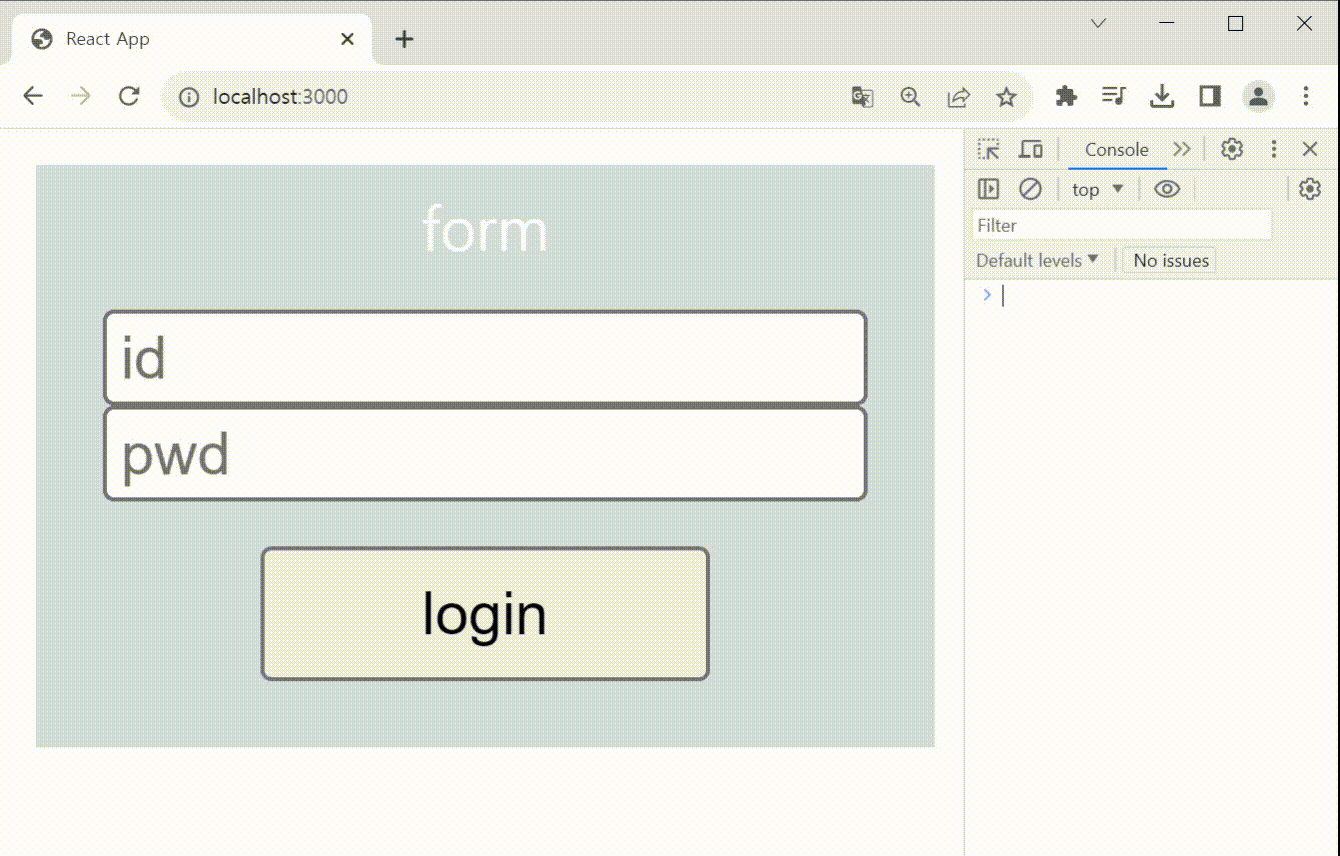Expand the hidden DevTools tabs chevron
Screen dimensions: 1340x856
(1183, 148)
